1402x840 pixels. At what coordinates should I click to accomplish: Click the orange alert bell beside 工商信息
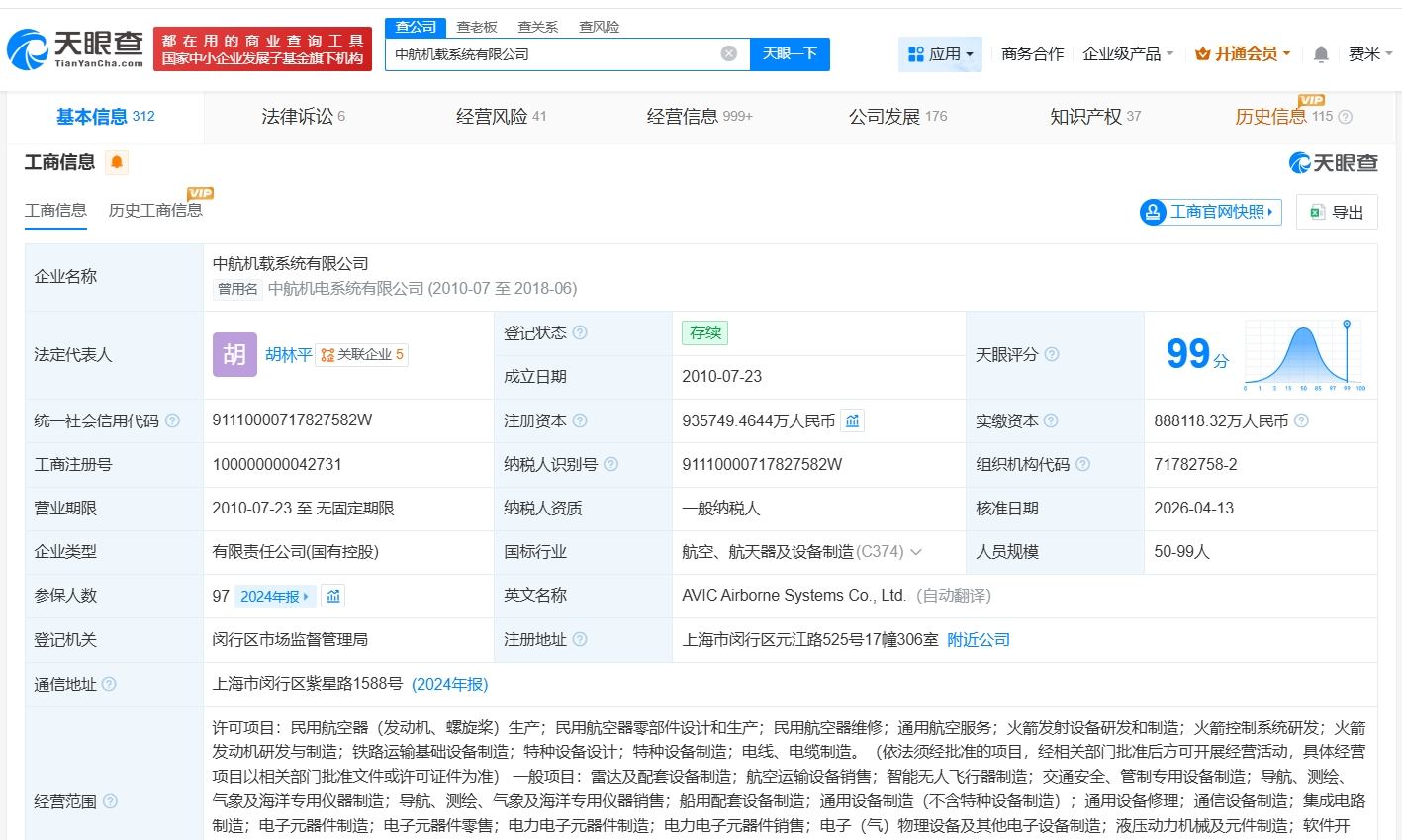click(117, 162)
